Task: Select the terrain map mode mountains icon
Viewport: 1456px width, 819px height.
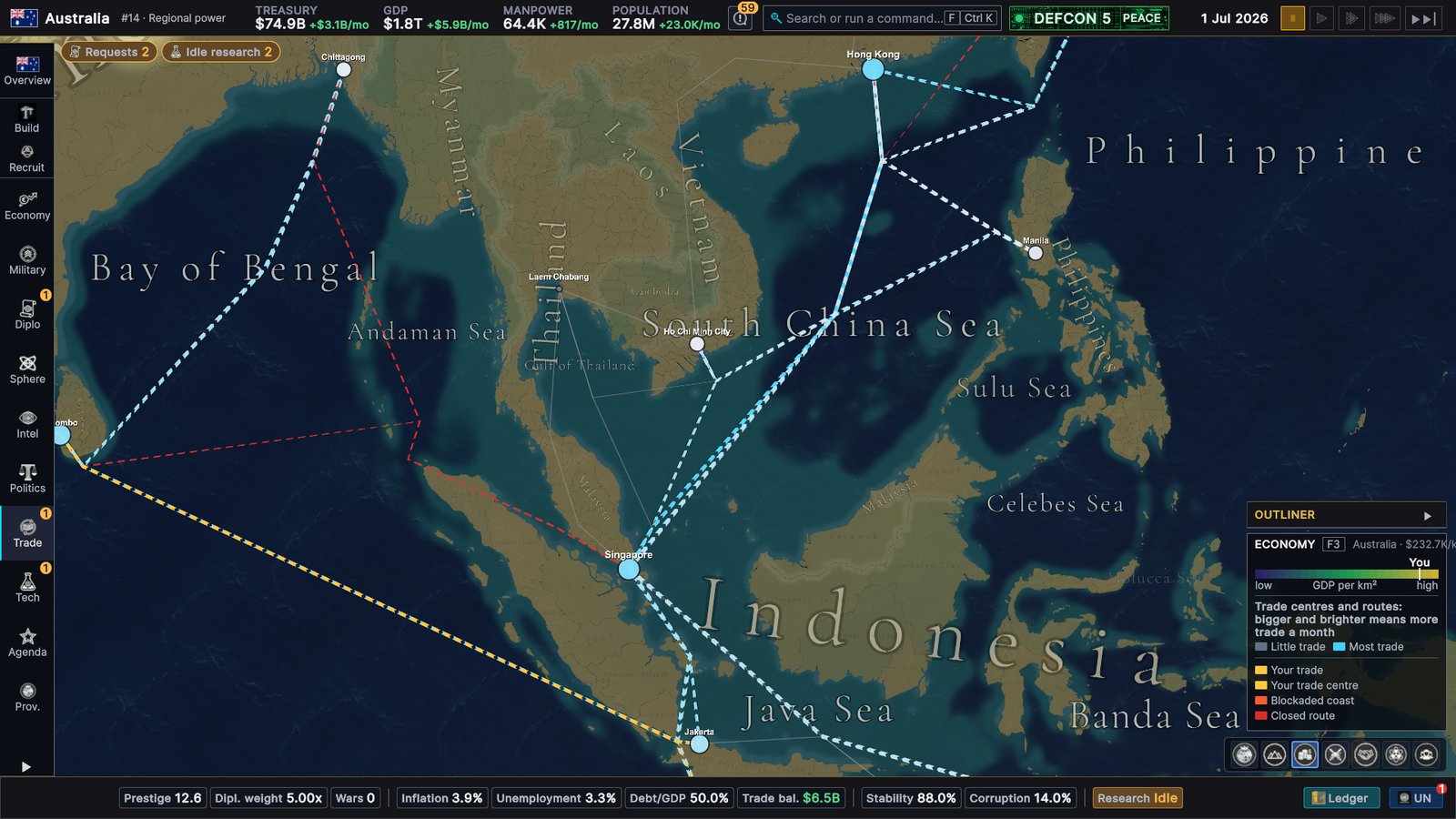Action: point(1275,754)
